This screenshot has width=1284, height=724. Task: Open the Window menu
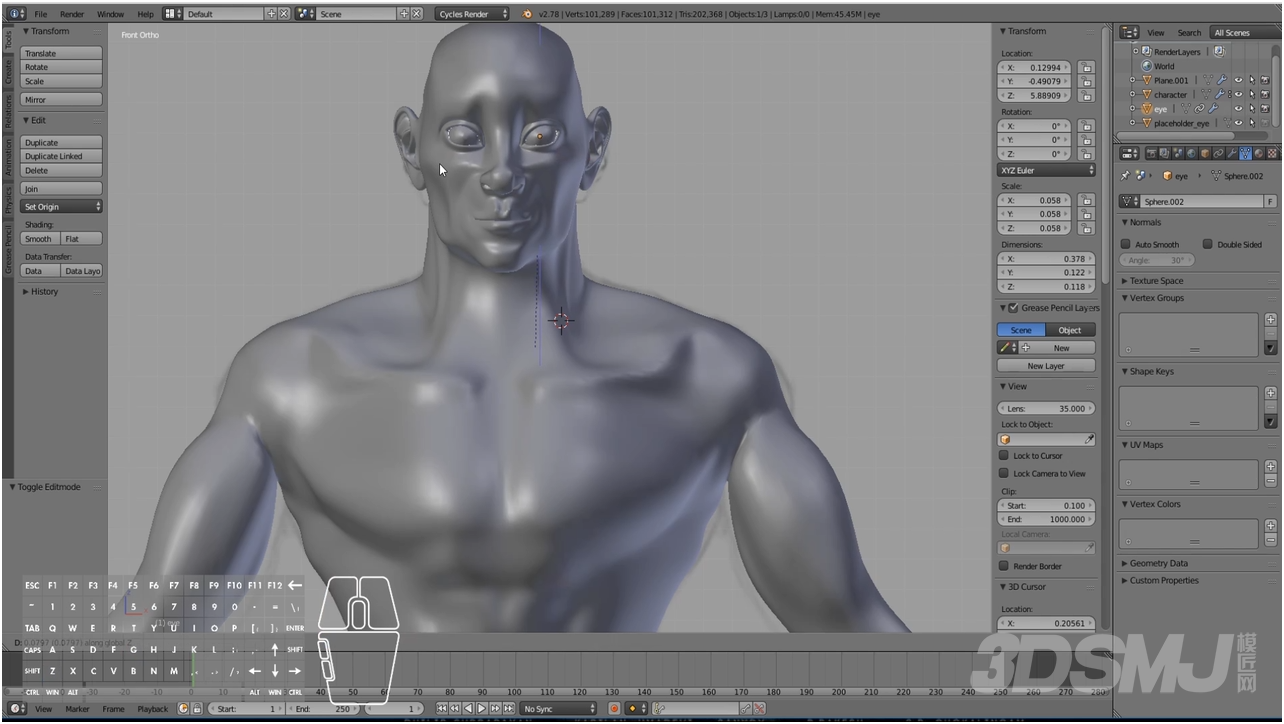(x=110, y=14)
